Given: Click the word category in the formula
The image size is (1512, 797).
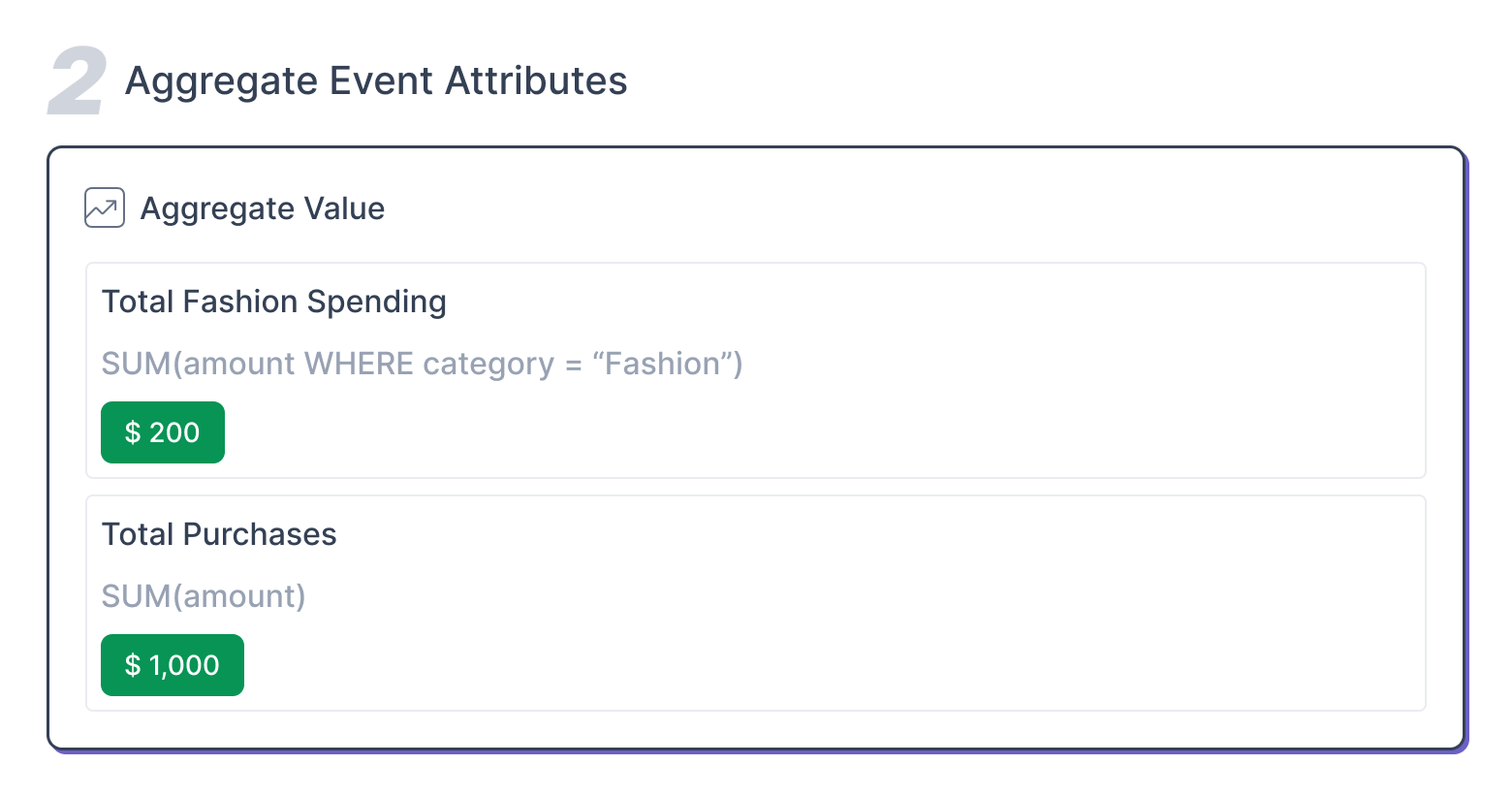Looking at the screenshot, I should tap(488, 366).
